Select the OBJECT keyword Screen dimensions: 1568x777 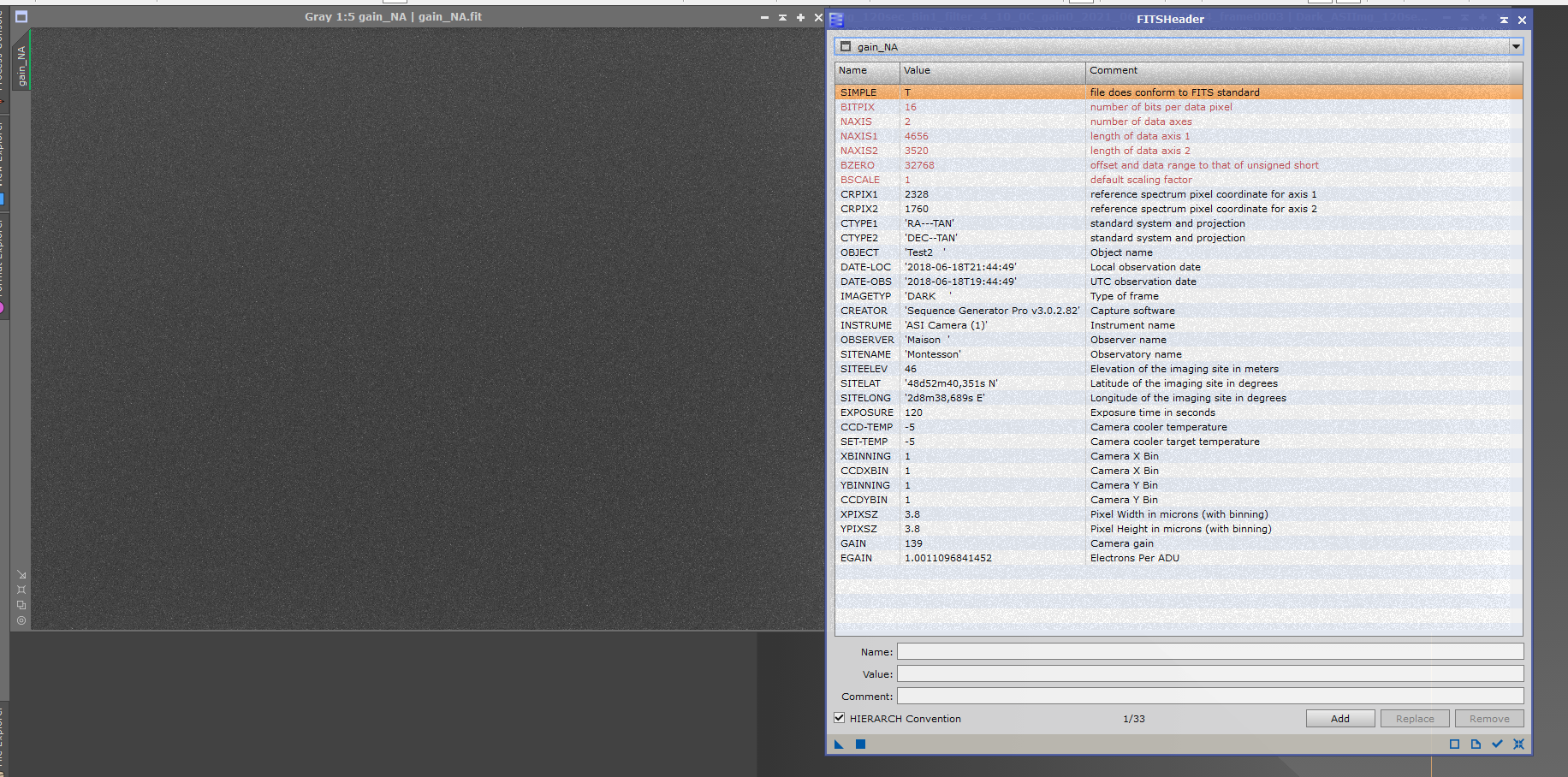[859, 252]
